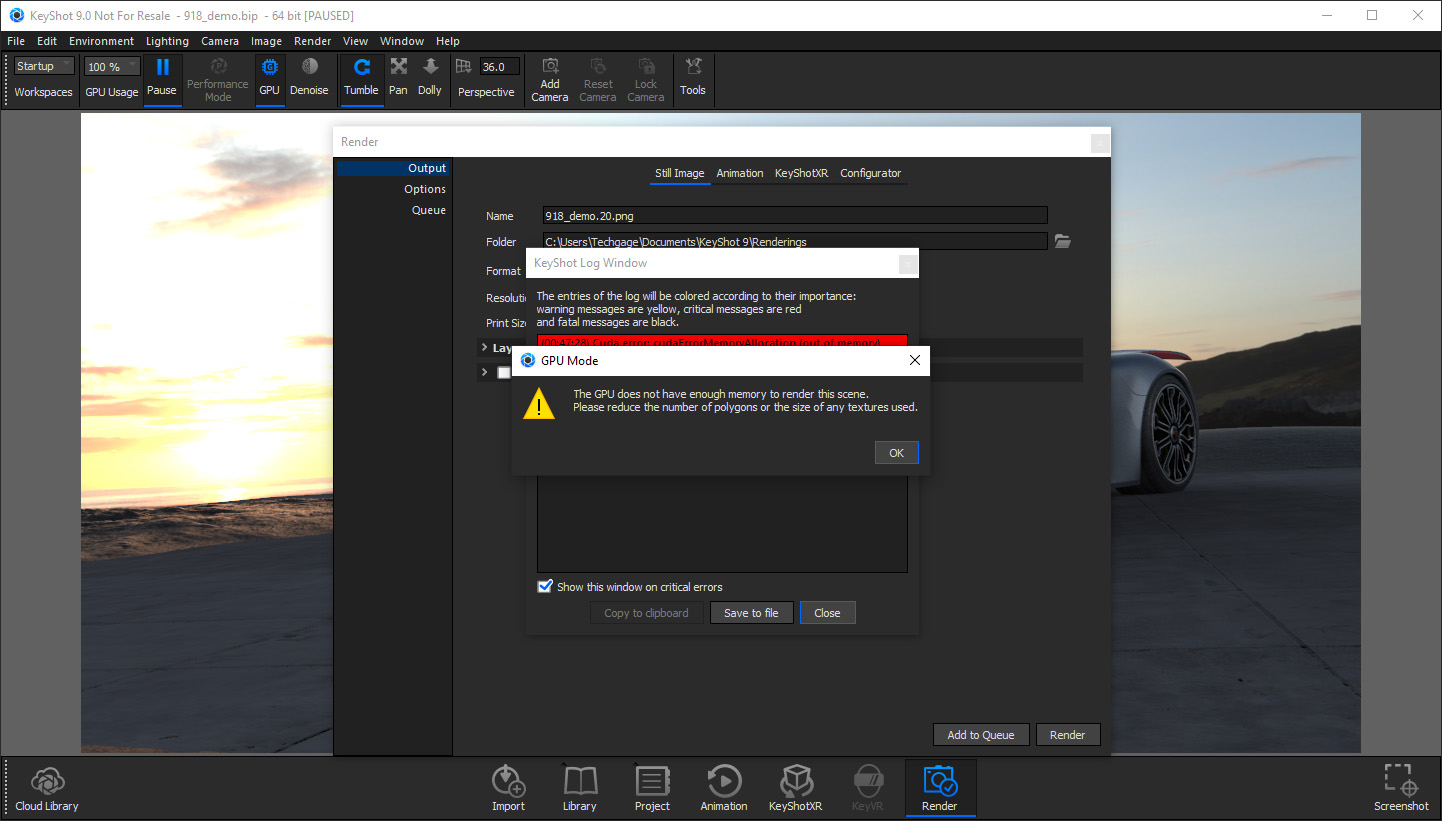Image resolution: width=1442 pixels, height=821 pixels.
Task: Click the Name field 918_demo.20.png
Action: coord(795,215)
